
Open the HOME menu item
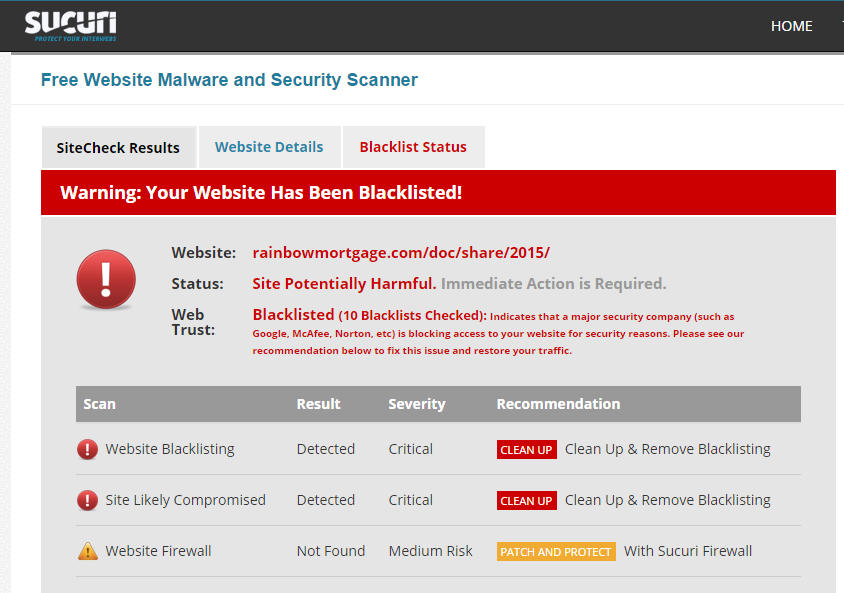coord(791,26)
